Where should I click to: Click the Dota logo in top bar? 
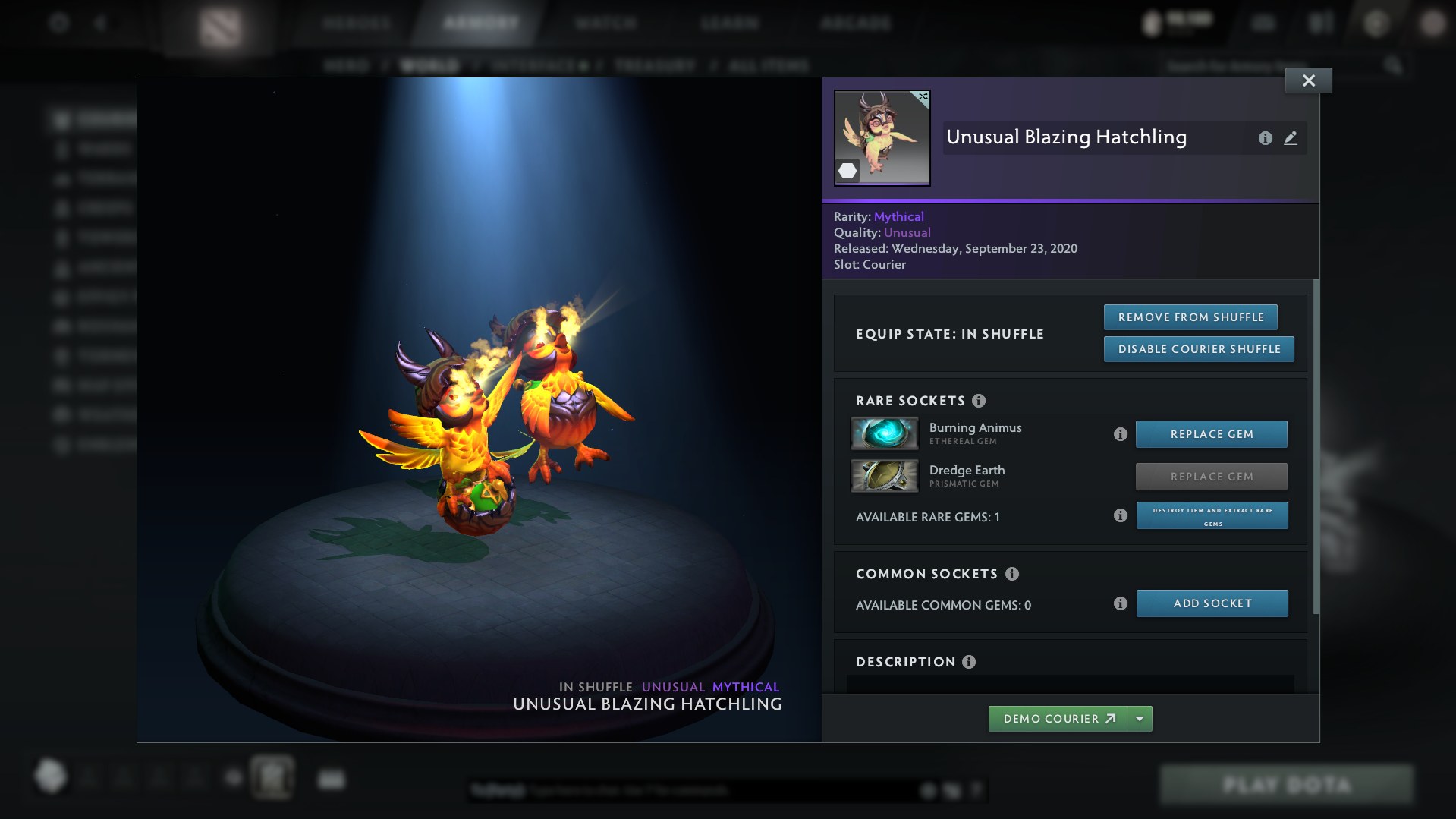coord(220,28)
